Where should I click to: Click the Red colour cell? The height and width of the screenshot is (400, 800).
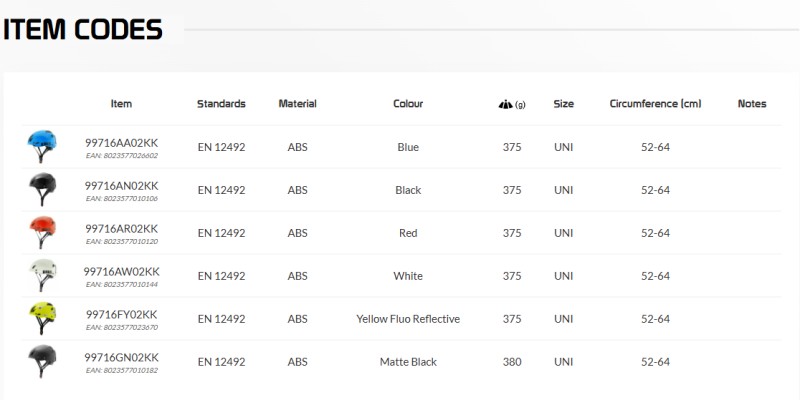(408, 233)
